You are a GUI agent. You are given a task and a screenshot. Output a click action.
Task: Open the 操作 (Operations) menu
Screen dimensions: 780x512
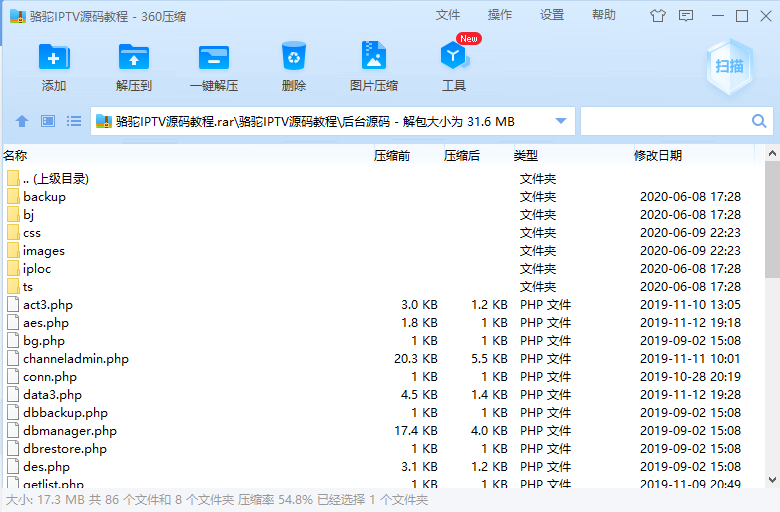[500, 15]
